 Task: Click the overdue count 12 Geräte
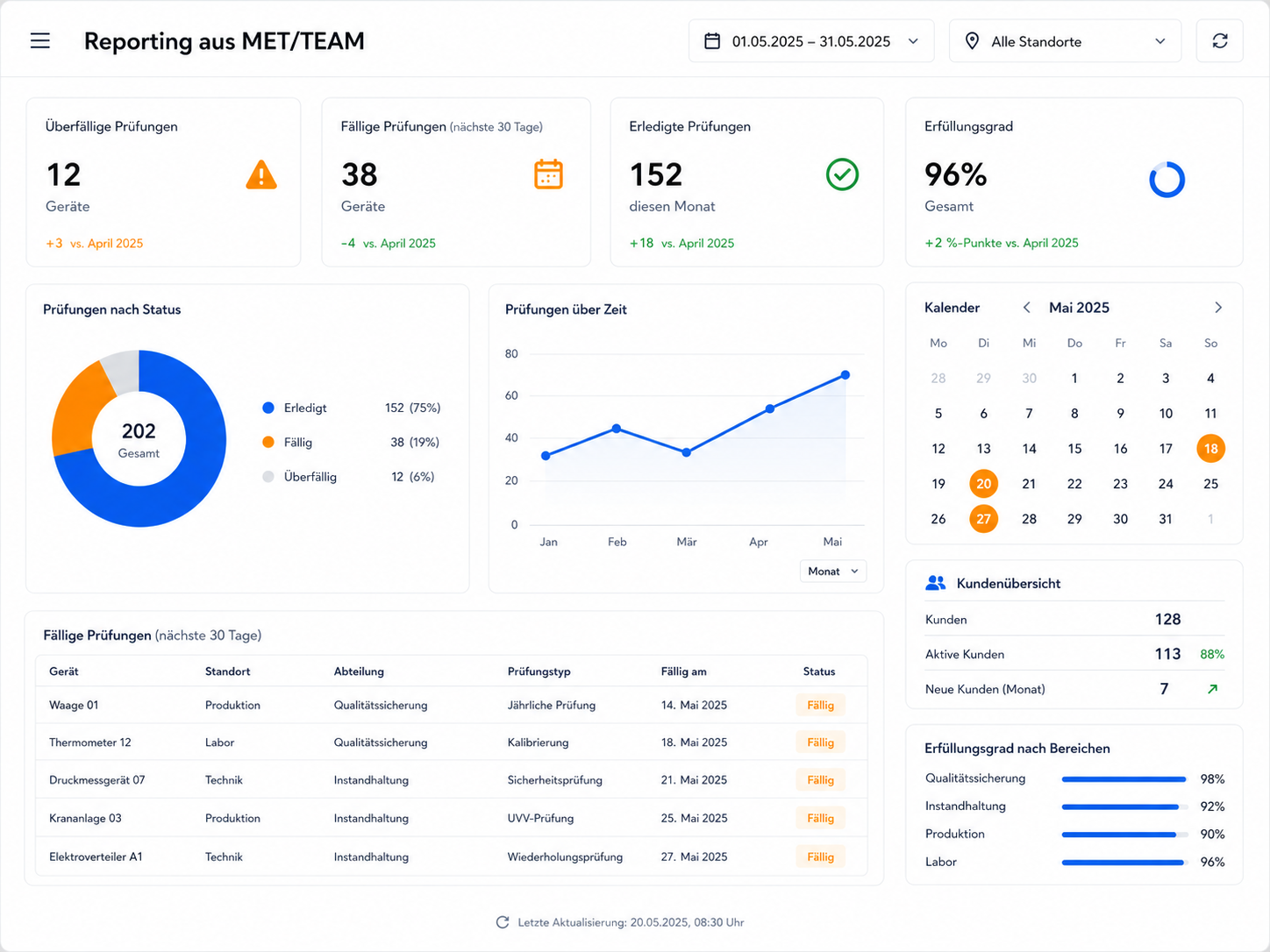pos(64,174)
